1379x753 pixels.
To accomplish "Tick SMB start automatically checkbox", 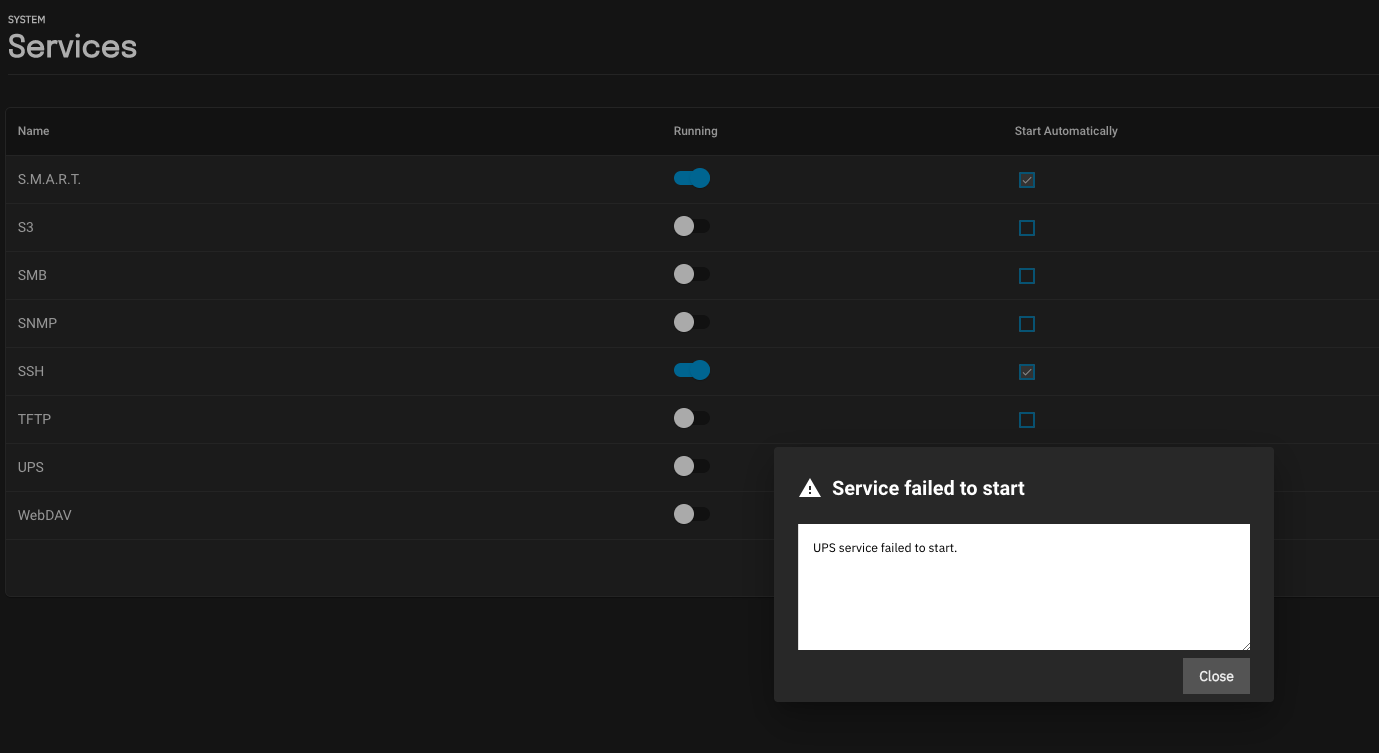I will tap(1027, 276).
